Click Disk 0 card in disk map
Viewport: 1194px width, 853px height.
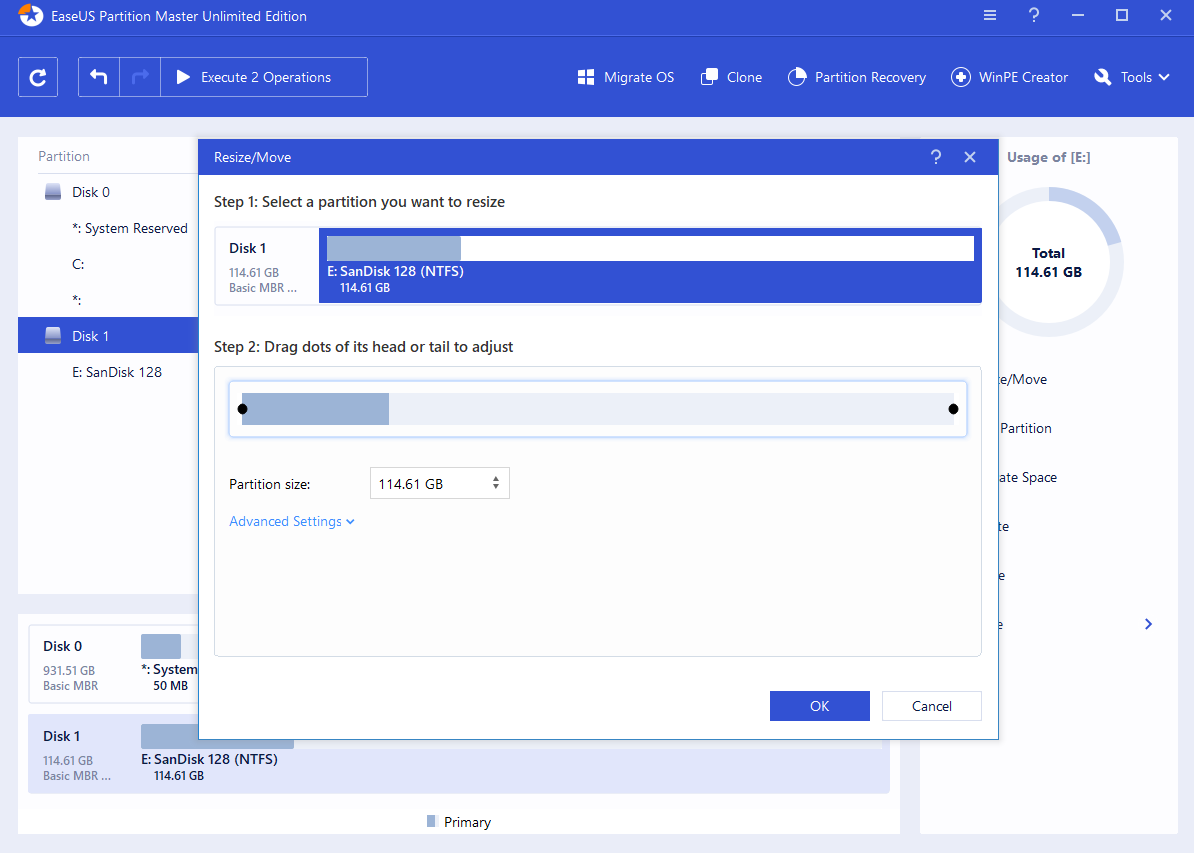click(x=113, y=664)
